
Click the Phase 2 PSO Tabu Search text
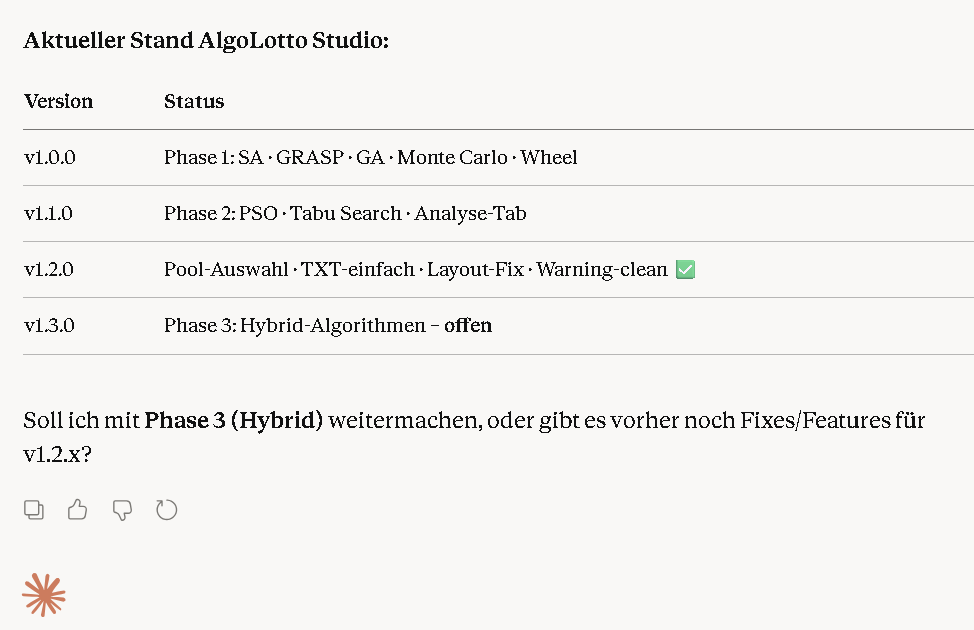pyautogui.click(x=345, y=213)
